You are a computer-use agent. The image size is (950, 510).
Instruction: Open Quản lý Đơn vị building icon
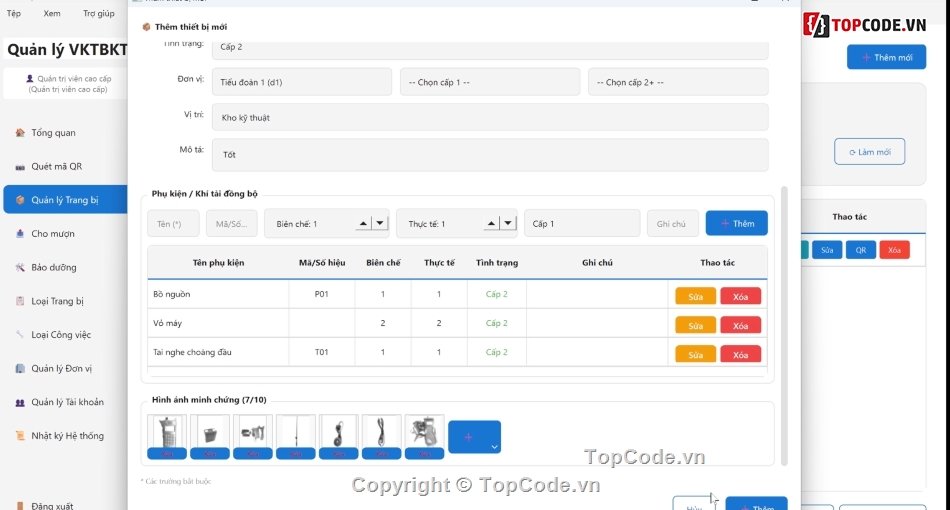[20, 369]
